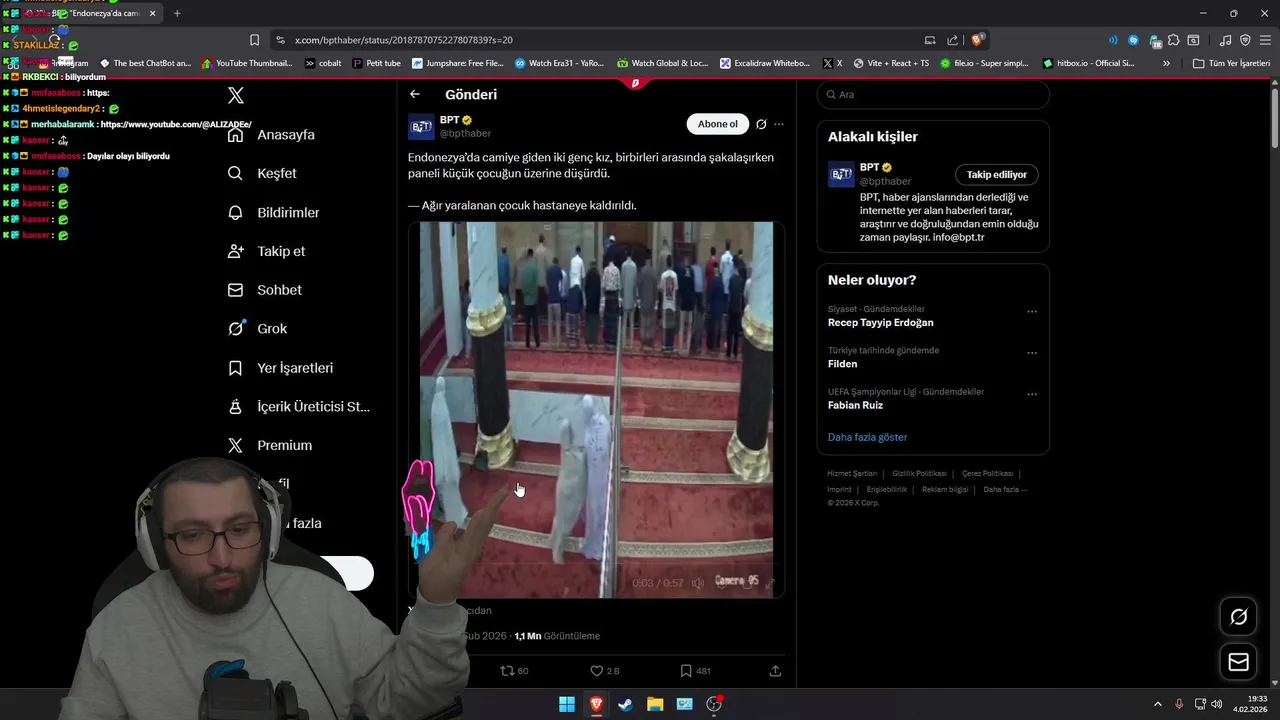Go to Anasayfa in the X sidebar
Screen dimensions: 1280x720
pyautogui.click(x=271, y=135)
